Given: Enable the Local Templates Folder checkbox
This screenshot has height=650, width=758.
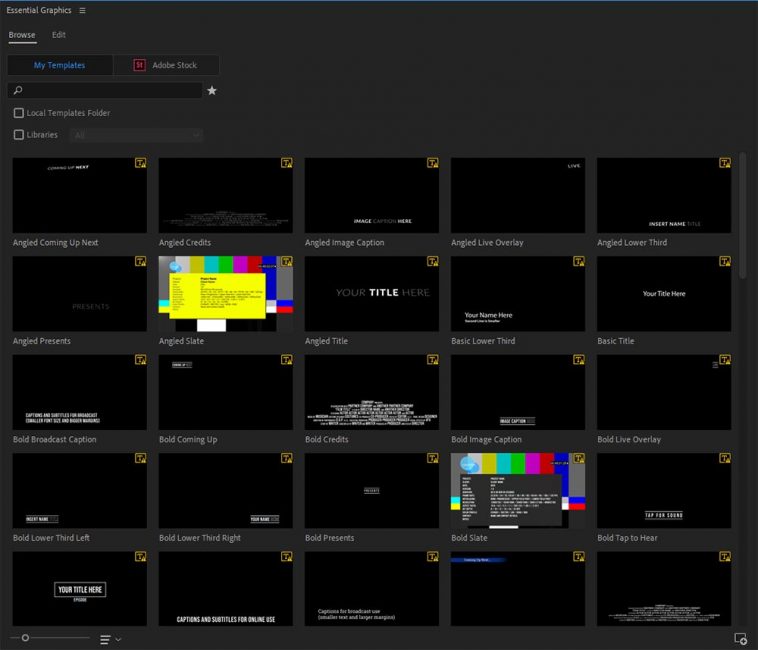Looking at the screenshot, I should pyautogui.click(x=19, y=113).
